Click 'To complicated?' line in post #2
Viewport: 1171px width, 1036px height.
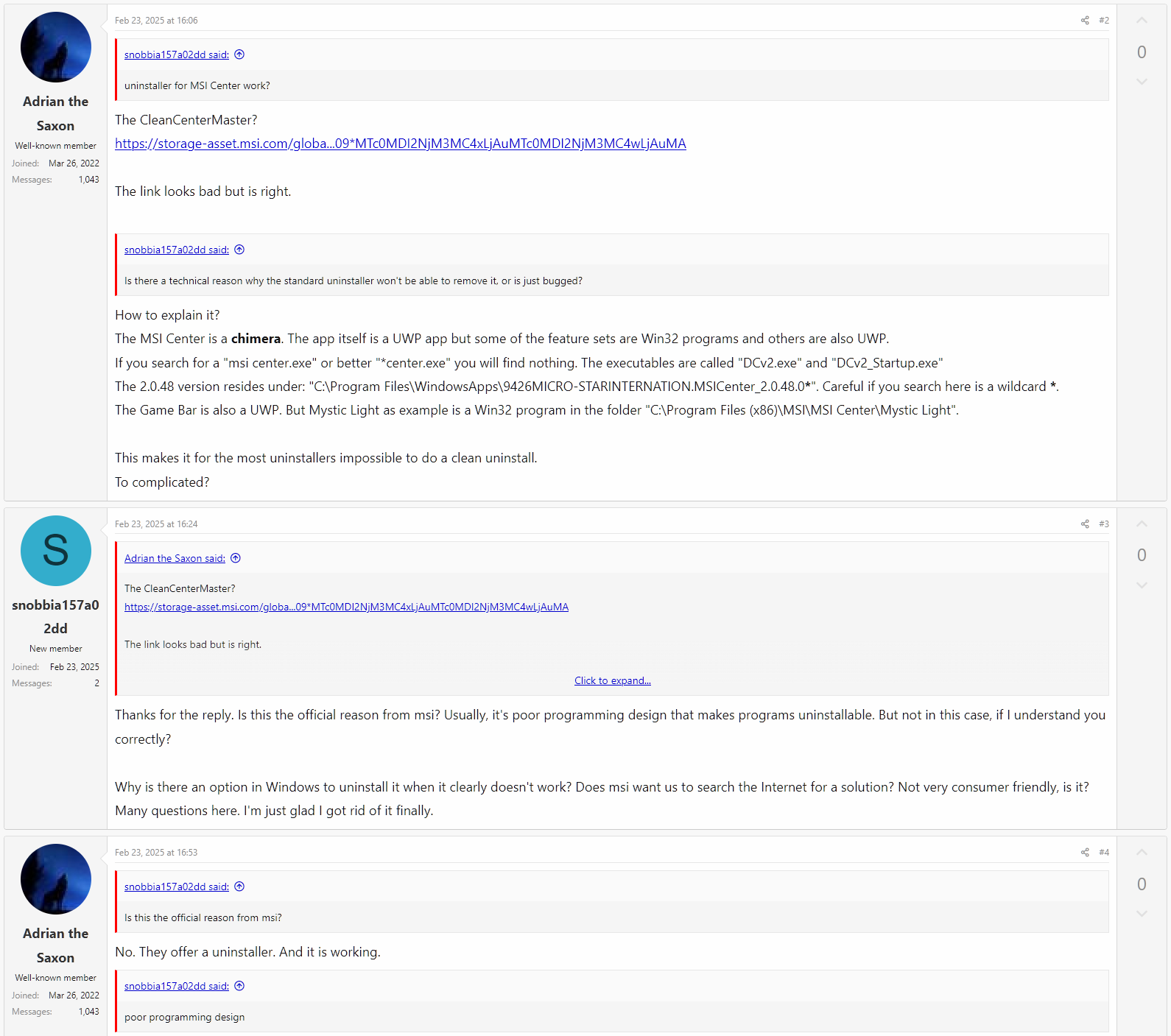162,482
